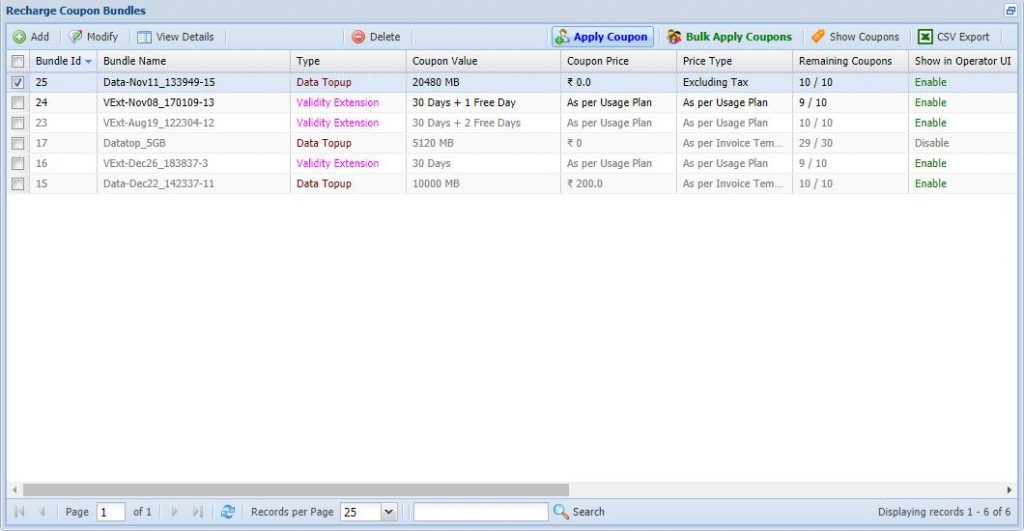The width and height of the screenshot is (1024, 531).
Task: Click the Add bundle button
Action: pyautogui.click(x=31, y=37)
